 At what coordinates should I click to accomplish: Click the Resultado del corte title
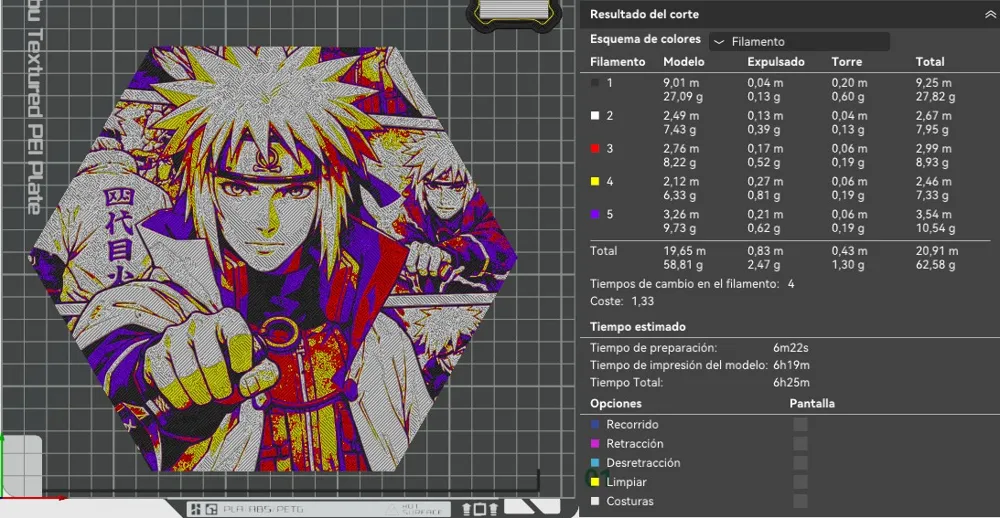[x=644, y=14]
